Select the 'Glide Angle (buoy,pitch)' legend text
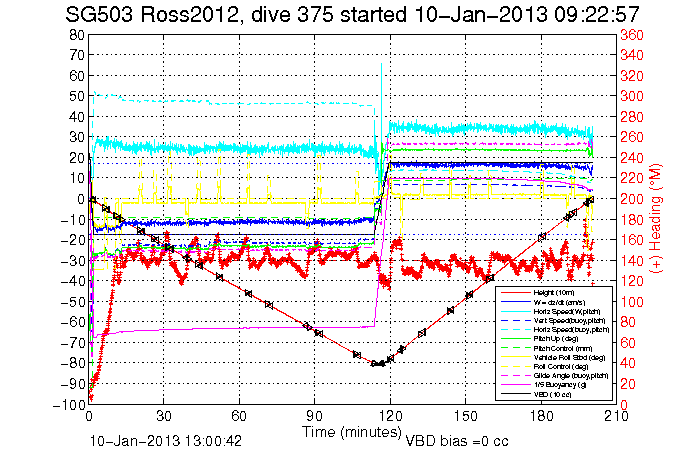The height and width of the screenshot is (454, 681). 571,376
